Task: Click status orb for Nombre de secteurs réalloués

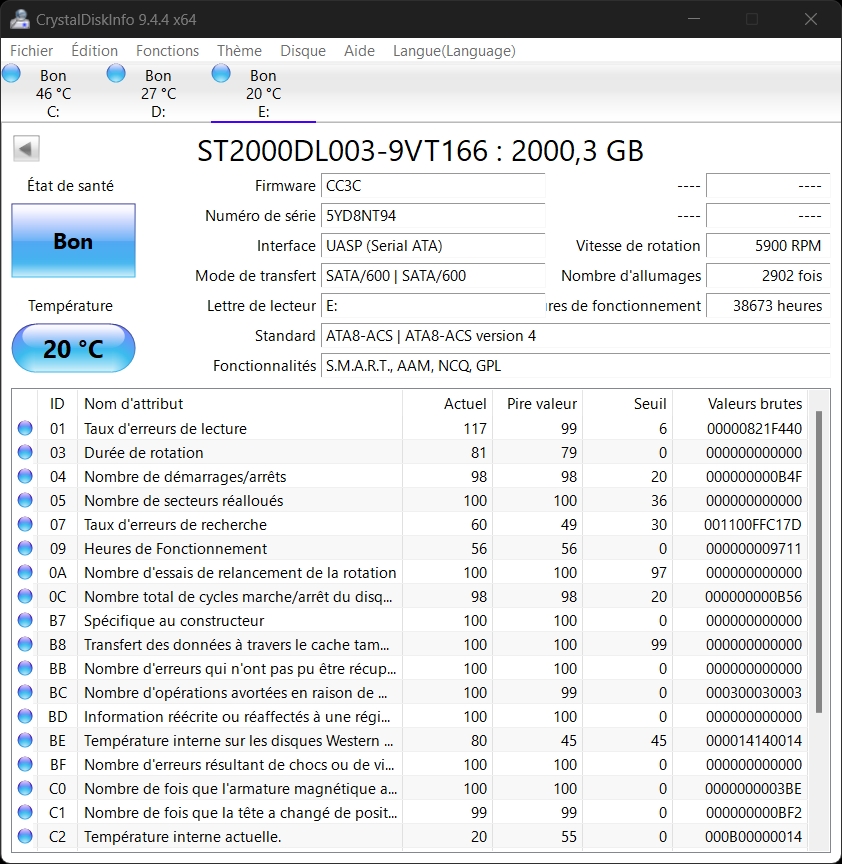Action: coord(25,501)
